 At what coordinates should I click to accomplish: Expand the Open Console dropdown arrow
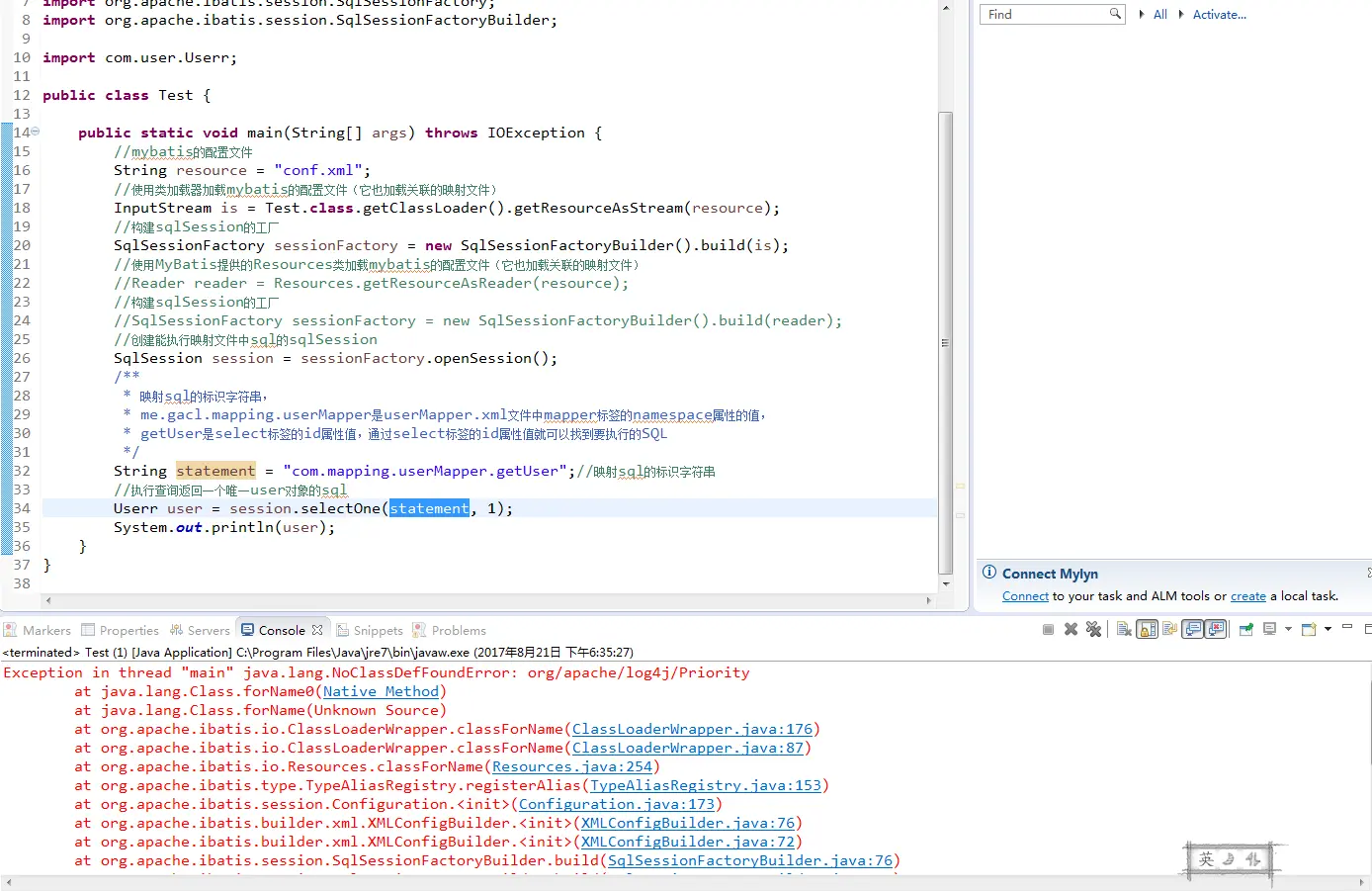coord(1328,630)
